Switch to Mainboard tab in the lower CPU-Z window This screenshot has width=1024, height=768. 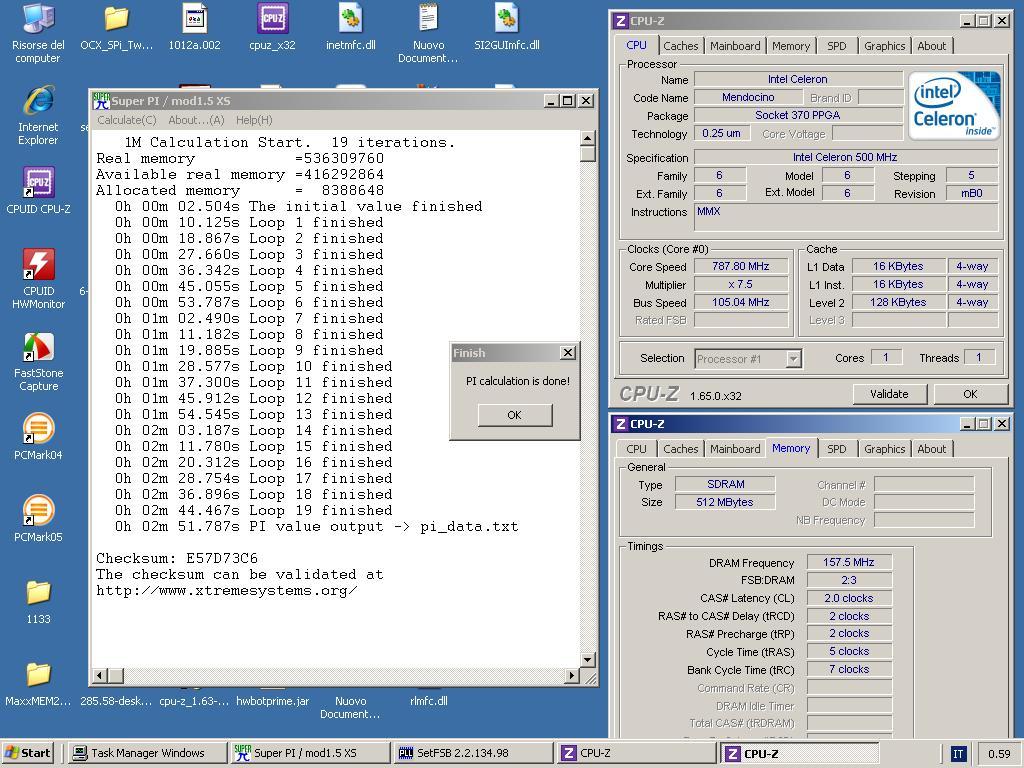point(735,449)
